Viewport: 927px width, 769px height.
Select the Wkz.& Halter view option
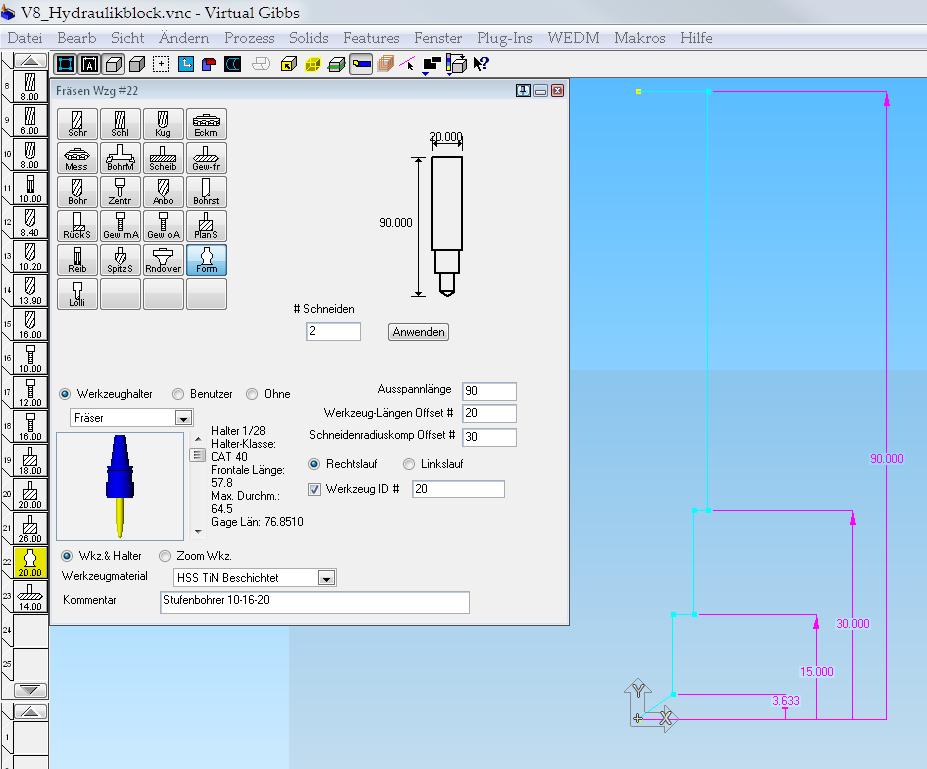67,556
